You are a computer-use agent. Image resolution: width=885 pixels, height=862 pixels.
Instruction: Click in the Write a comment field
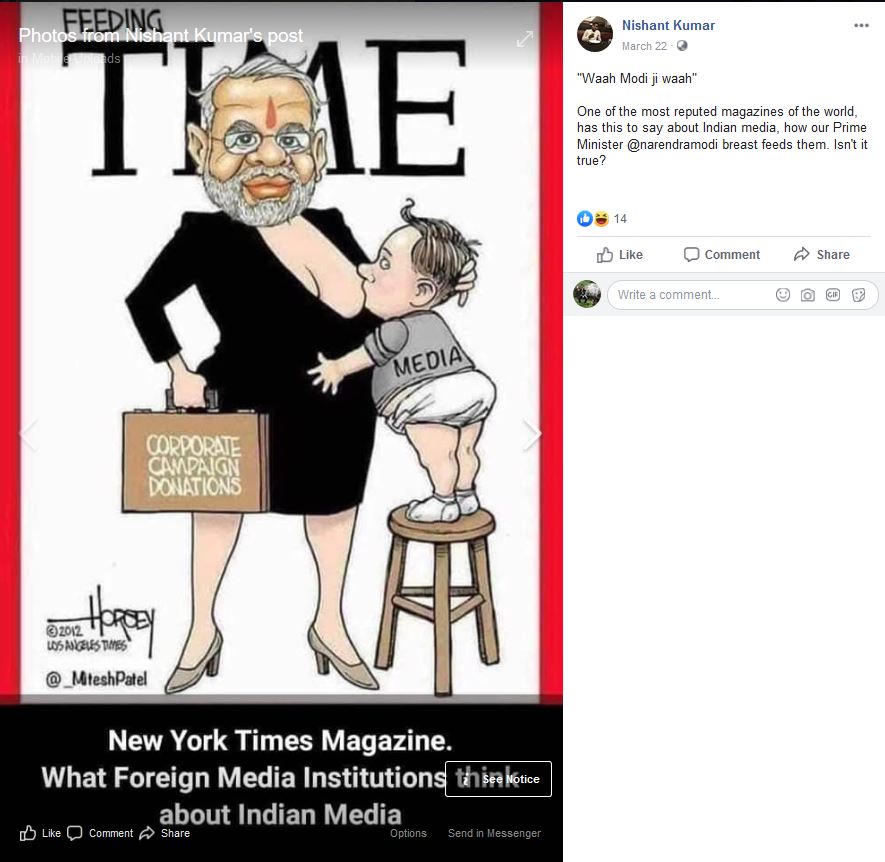pyautogui.click(x=691, y=295)
